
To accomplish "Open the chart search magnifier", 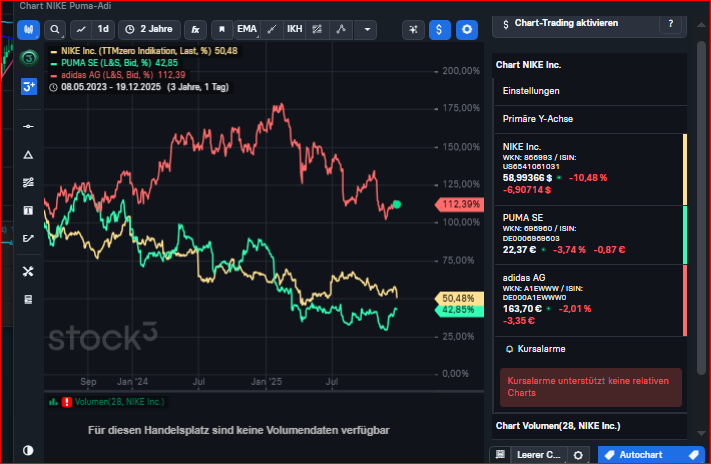I will pos(55,29).
